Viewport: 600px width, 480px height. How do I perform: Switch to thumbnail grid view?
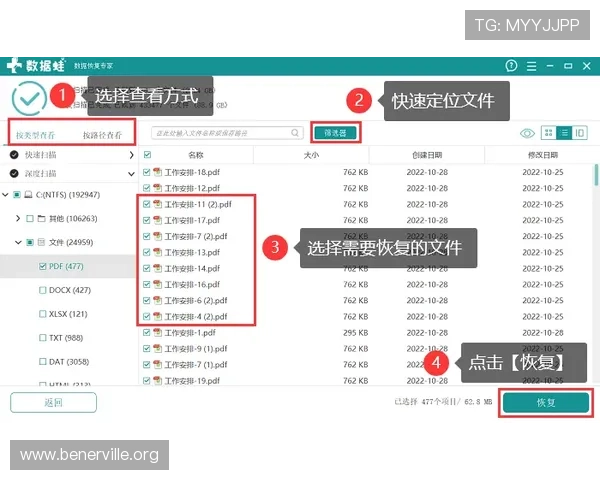tap(548, 133)
